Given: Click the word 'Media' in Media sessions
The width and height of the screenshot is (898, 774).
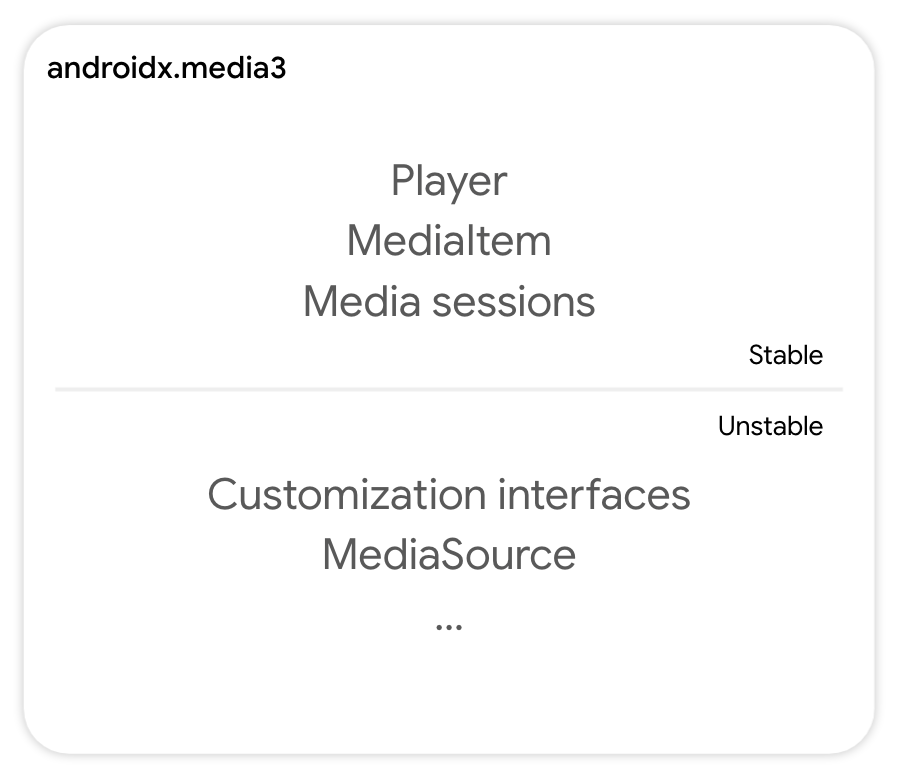Looking at the screenshot, I should click(362, 301).
